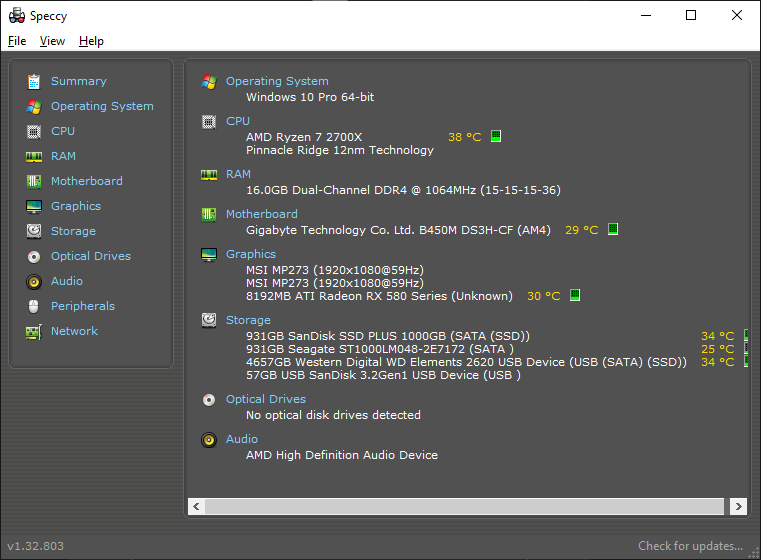Click the Operating System flag icon in sidebar

33,106
